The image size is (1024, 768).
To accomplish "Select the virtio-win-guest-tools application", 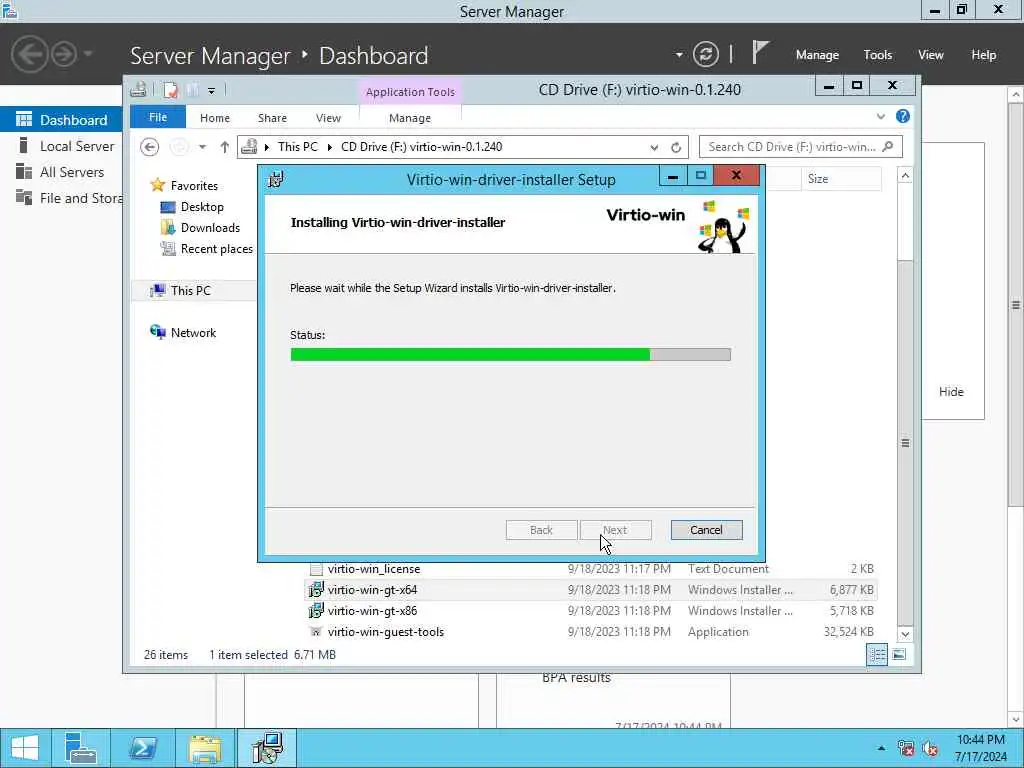I will [x=385, y=632].
